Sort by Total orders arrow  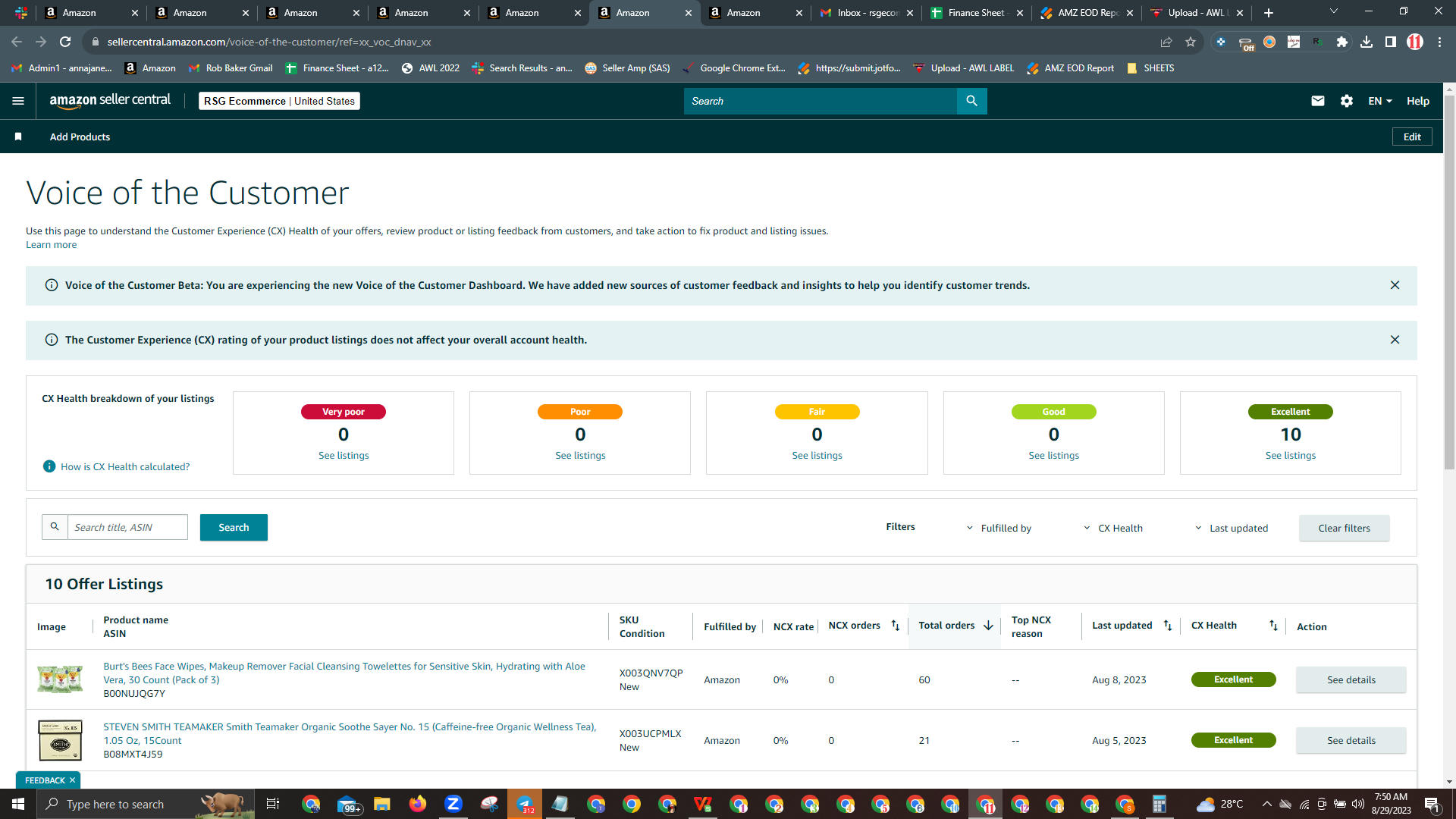[988, 626]
